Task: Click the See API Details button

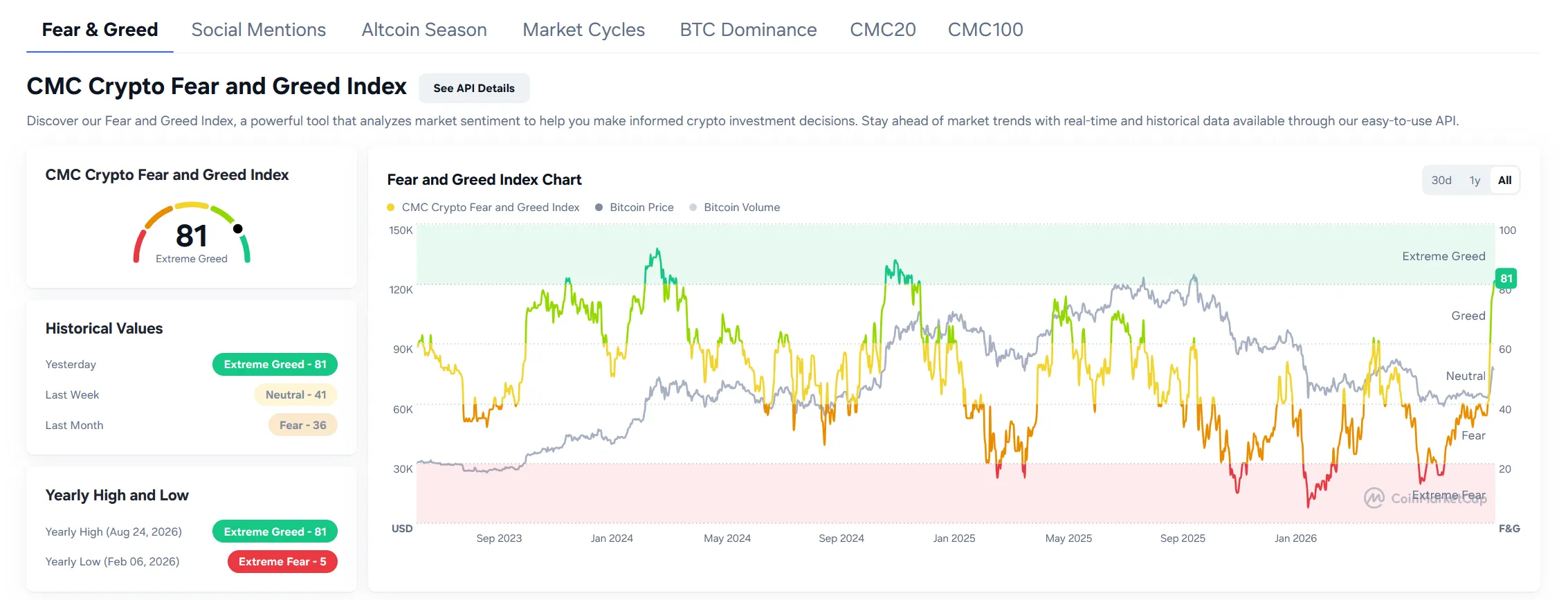Action: pyautogui.click(x=474, y=88)
